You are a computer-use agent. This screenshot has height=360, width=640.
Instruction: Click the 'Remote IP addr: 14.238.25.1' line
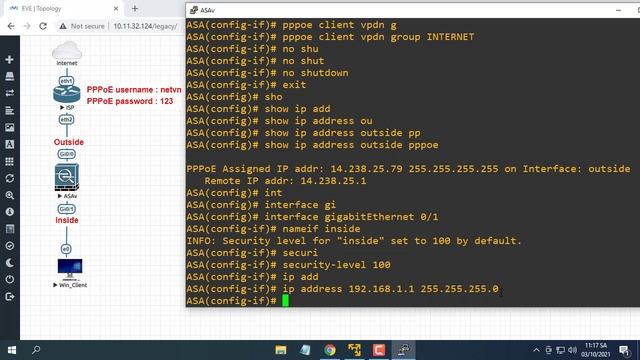click(285, 181)
